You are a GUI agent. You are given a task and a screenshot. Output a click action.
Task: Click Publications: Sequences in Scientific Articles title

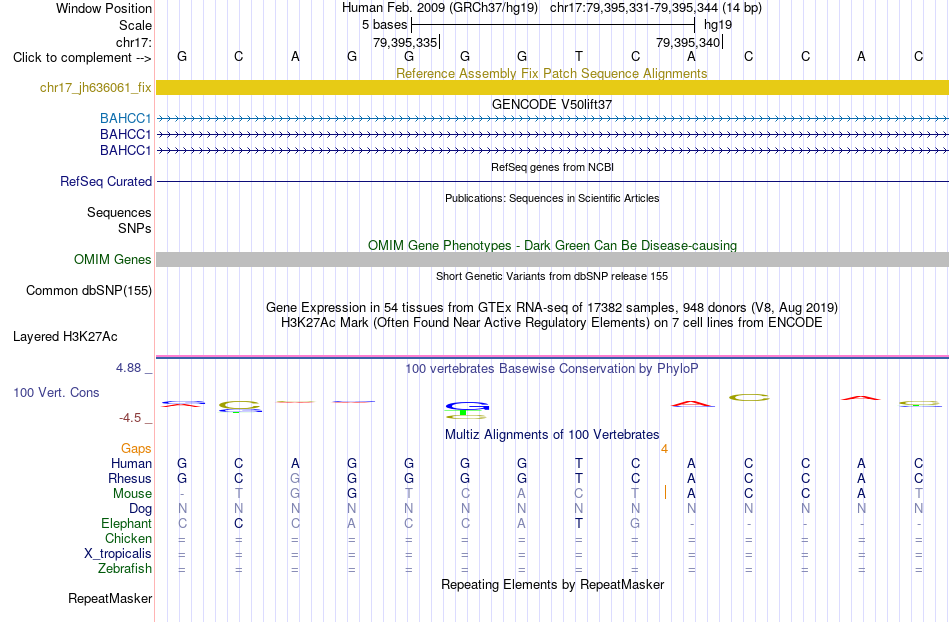(x=552, y=198)
